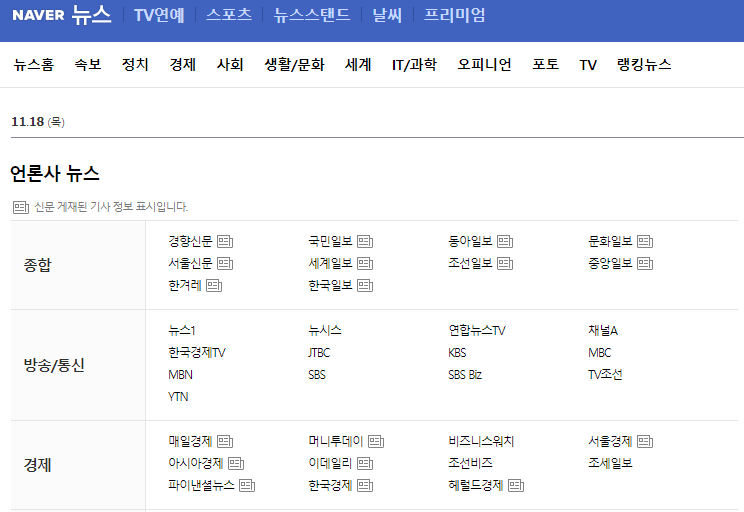Image resolution: width=744 pixels, height=512 pixels.
Task: Click newspaper icon beside 헤럴드경제
Action: coord(516,486)
